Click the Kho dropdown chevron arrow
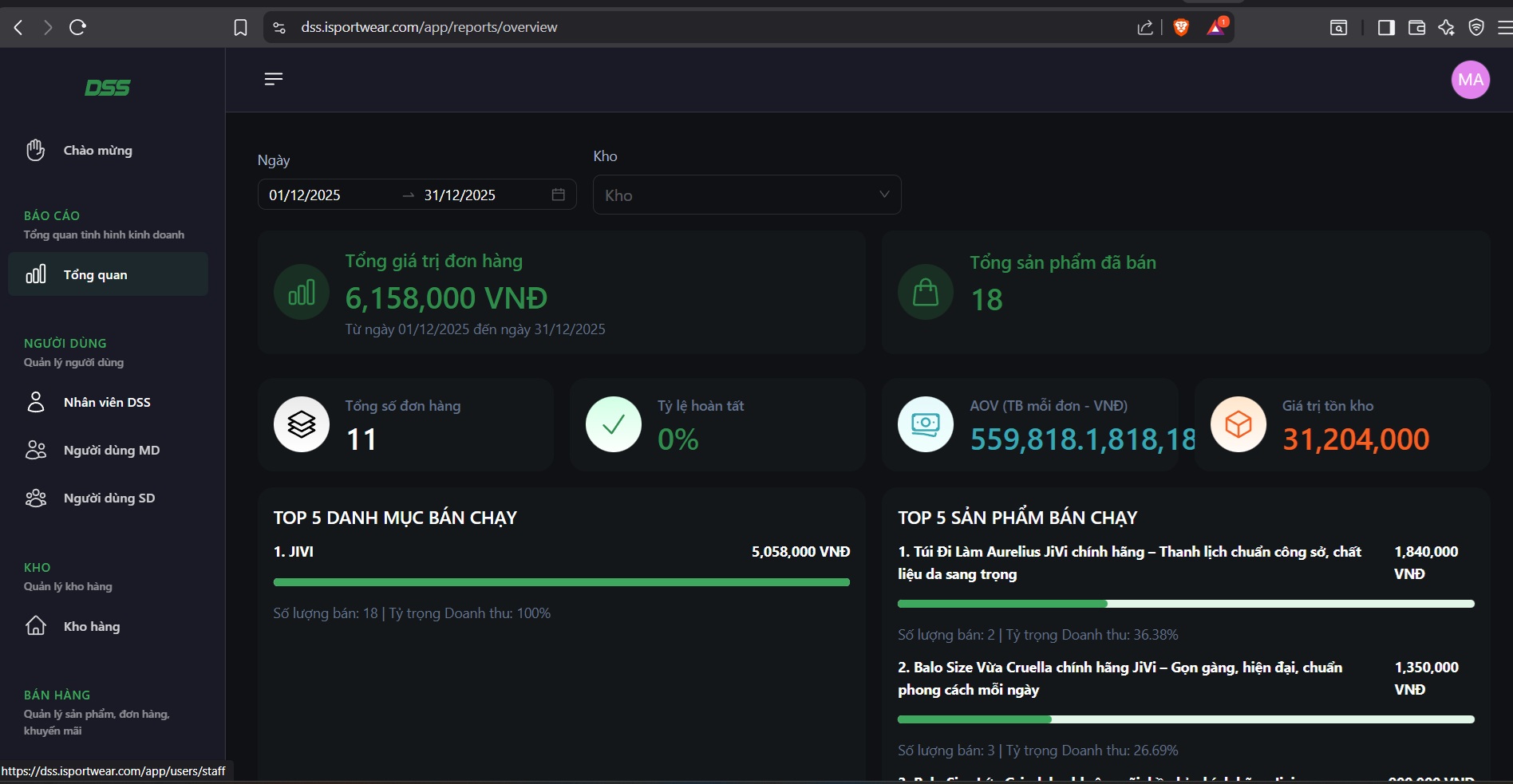The image size is (1513, 784). [884, 195]
